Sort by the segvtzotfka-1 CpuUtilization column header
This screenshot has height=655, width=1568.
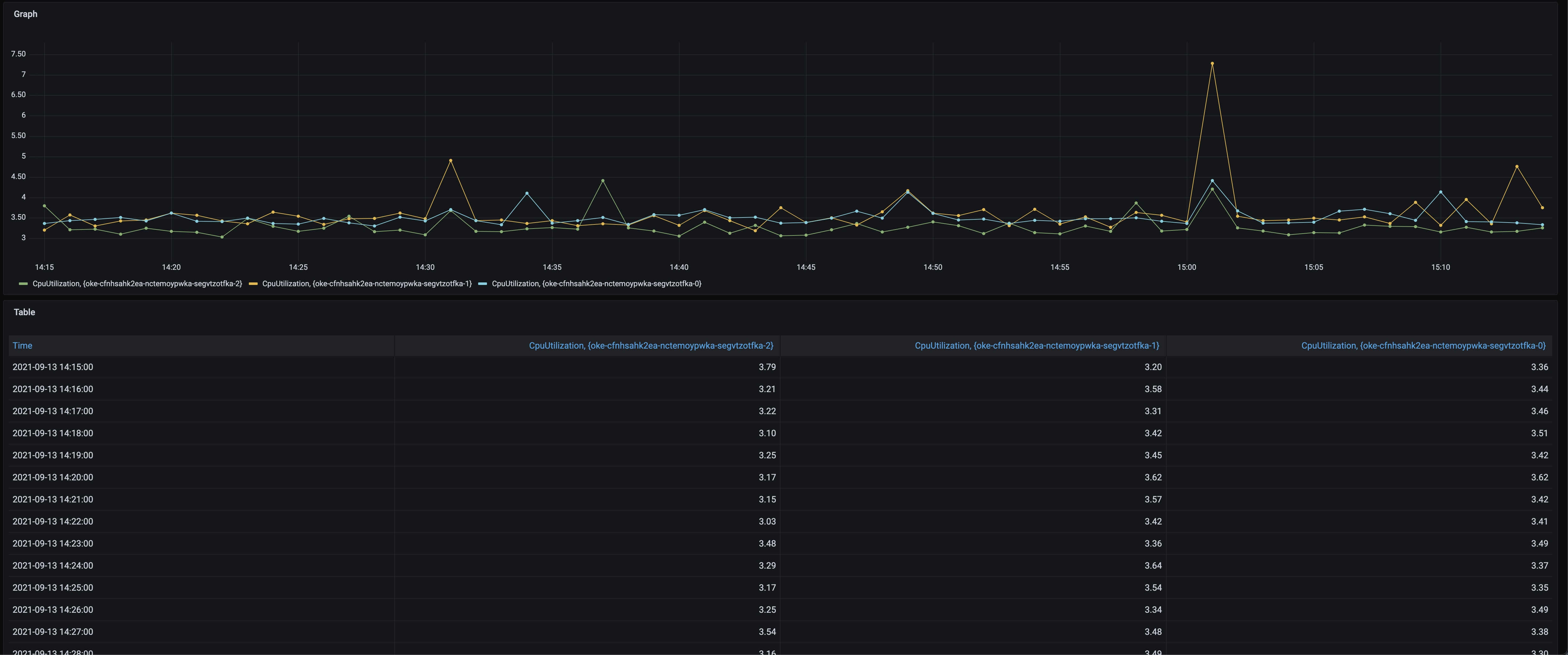pos(1036,345)
